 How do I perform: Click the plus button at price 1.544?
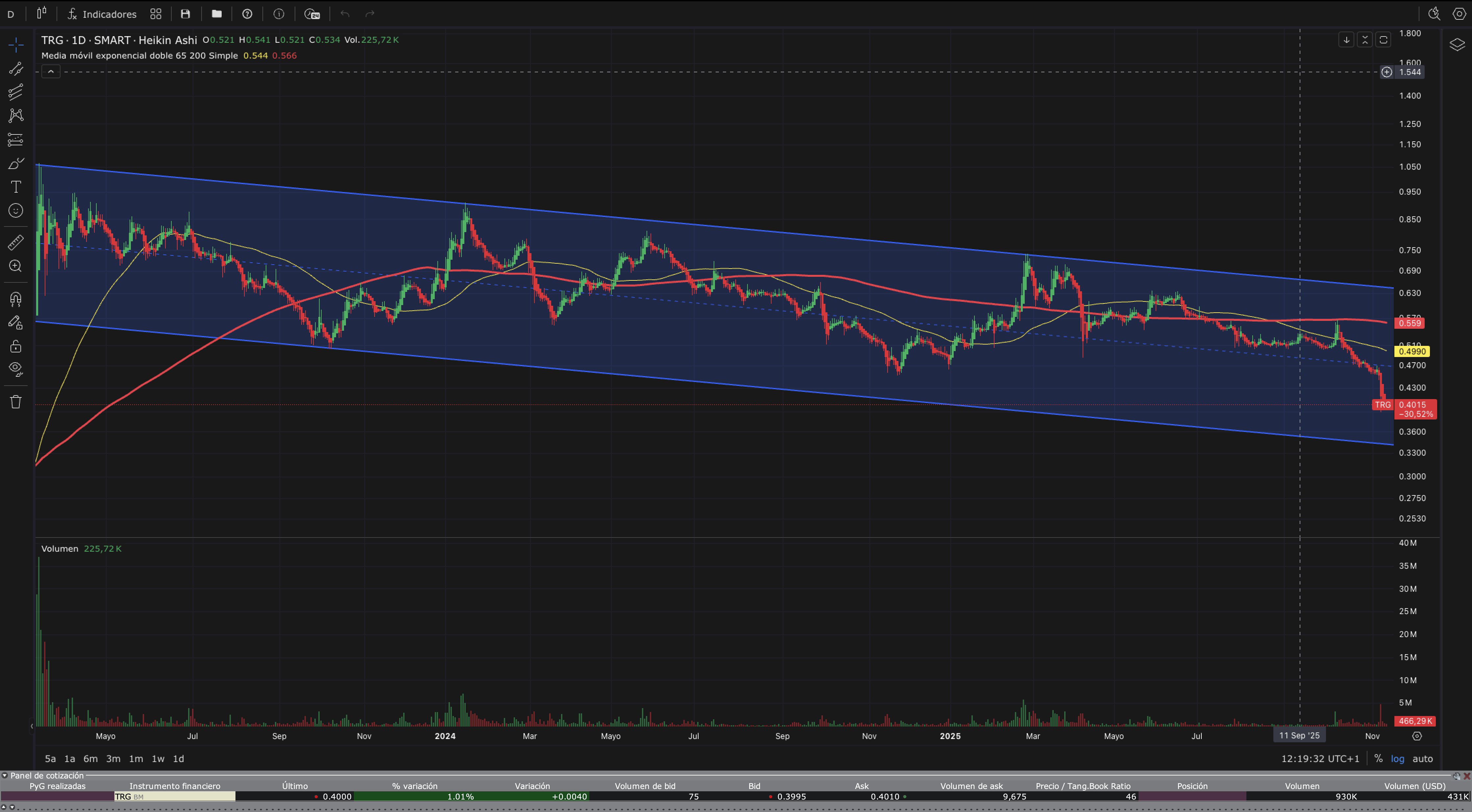tap(1386, 72)
